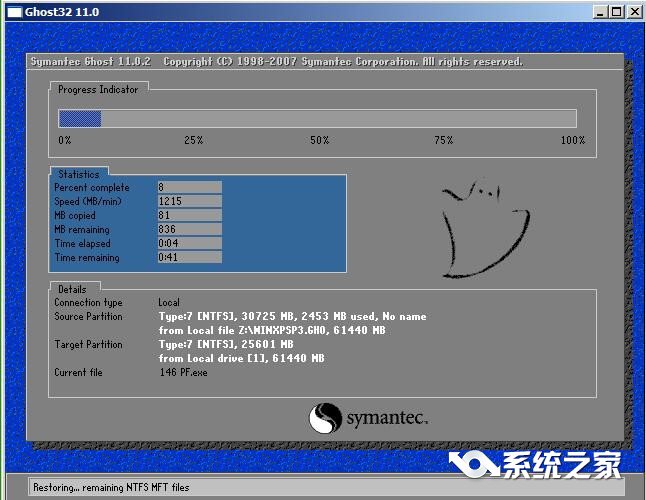Click the 'Restoring... remaining NTFS MFT files' status
The height and width of the screenshot is (500, 646).
(x=111, y=487)
